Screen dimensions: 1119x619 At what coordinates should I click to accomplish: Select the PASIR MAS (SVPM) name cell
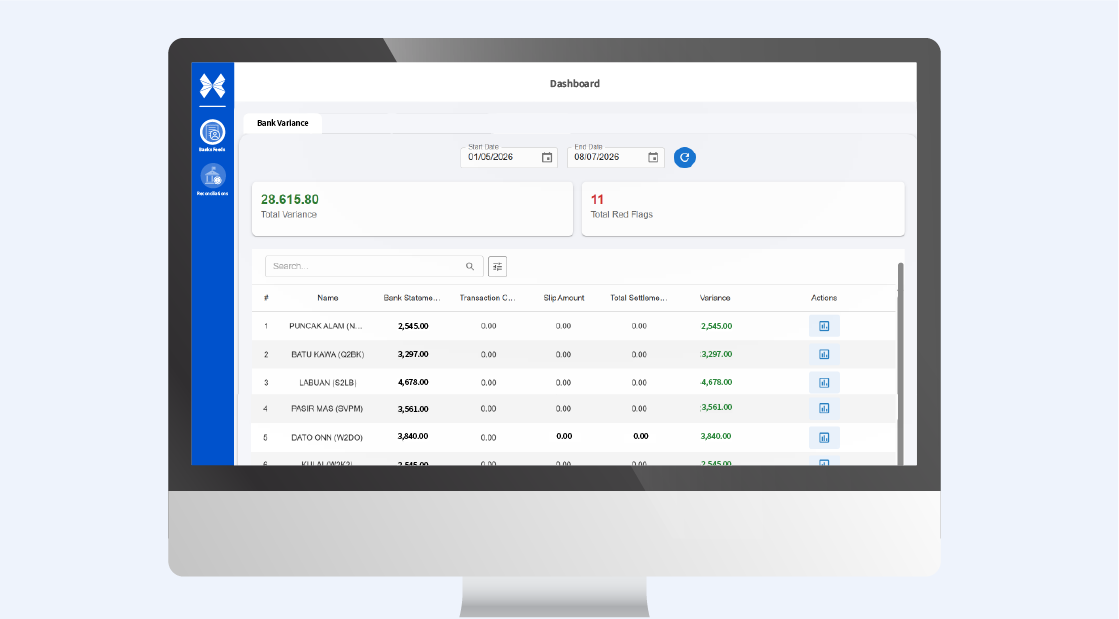[x=327, y=409]
